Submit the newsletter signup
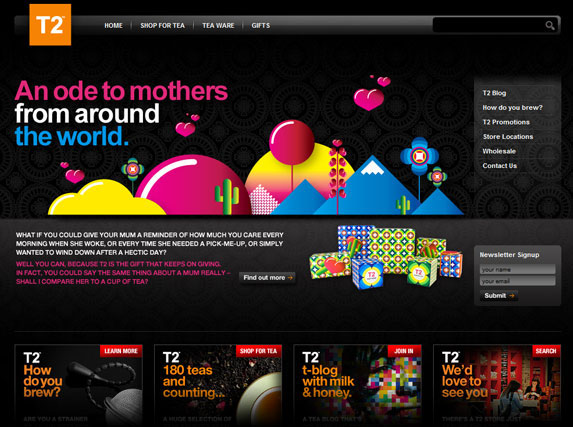Screen dimensions: 573x427 pyautogui.click(x=499, y=295)
